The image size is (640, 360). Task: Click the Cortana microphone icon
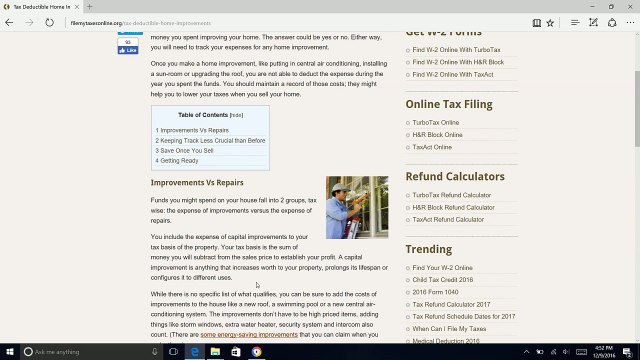pos(154,351)
